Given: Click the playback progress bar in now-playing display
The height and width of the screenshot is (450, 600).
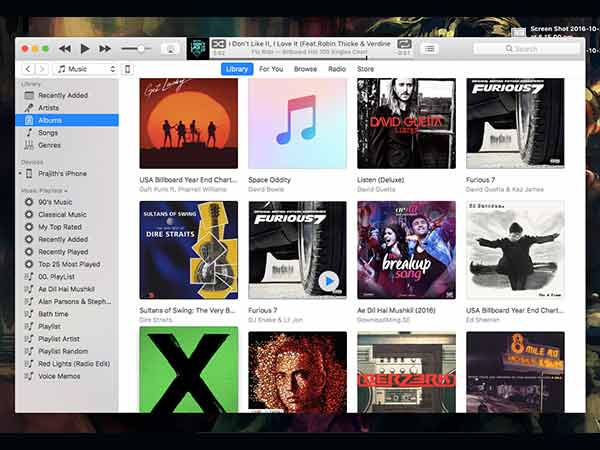Looking at the screenshot, I should click(311, 58).
